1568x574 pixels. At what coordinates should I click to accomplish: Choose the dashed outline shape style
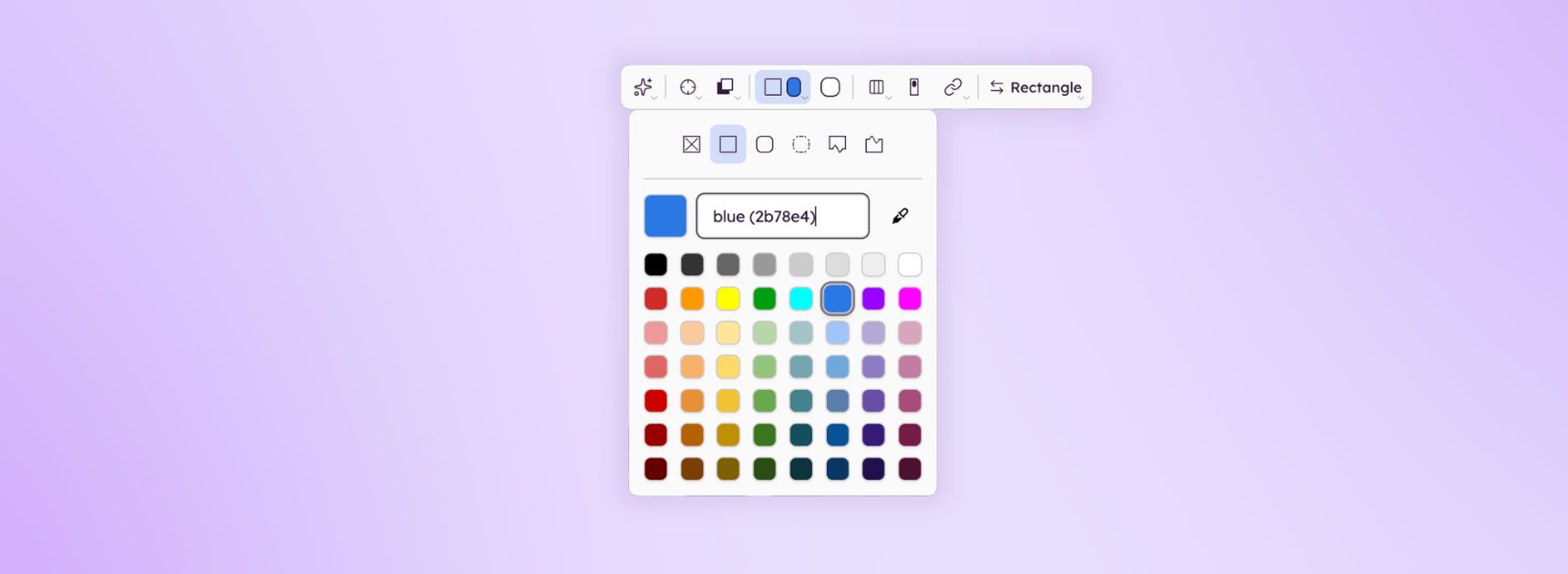[801, 144]
